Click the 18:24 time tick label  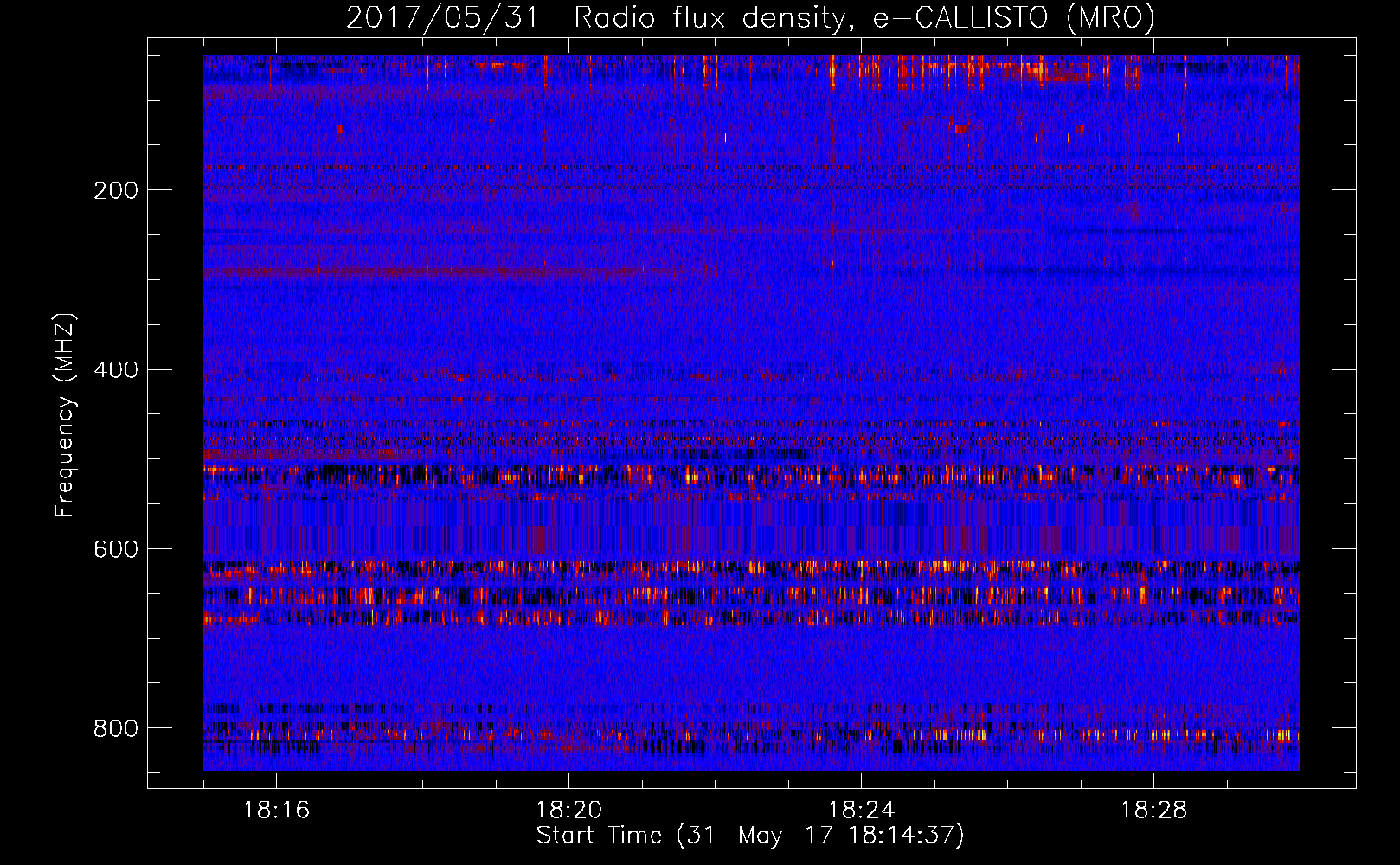[861, 811]
